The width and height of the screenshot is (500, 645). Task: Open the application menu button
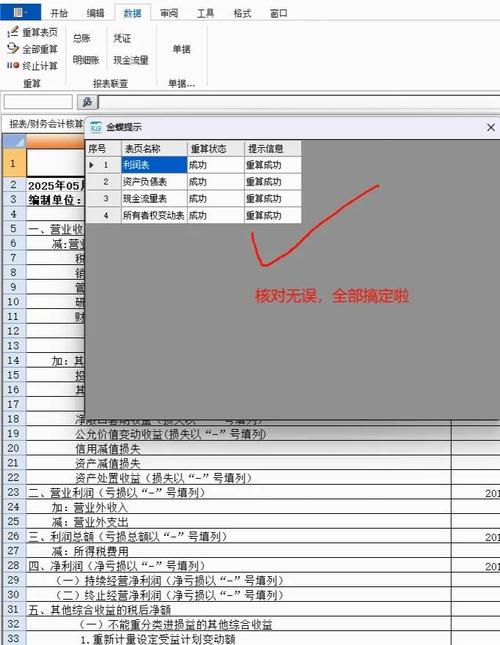[x=20, y=12]
